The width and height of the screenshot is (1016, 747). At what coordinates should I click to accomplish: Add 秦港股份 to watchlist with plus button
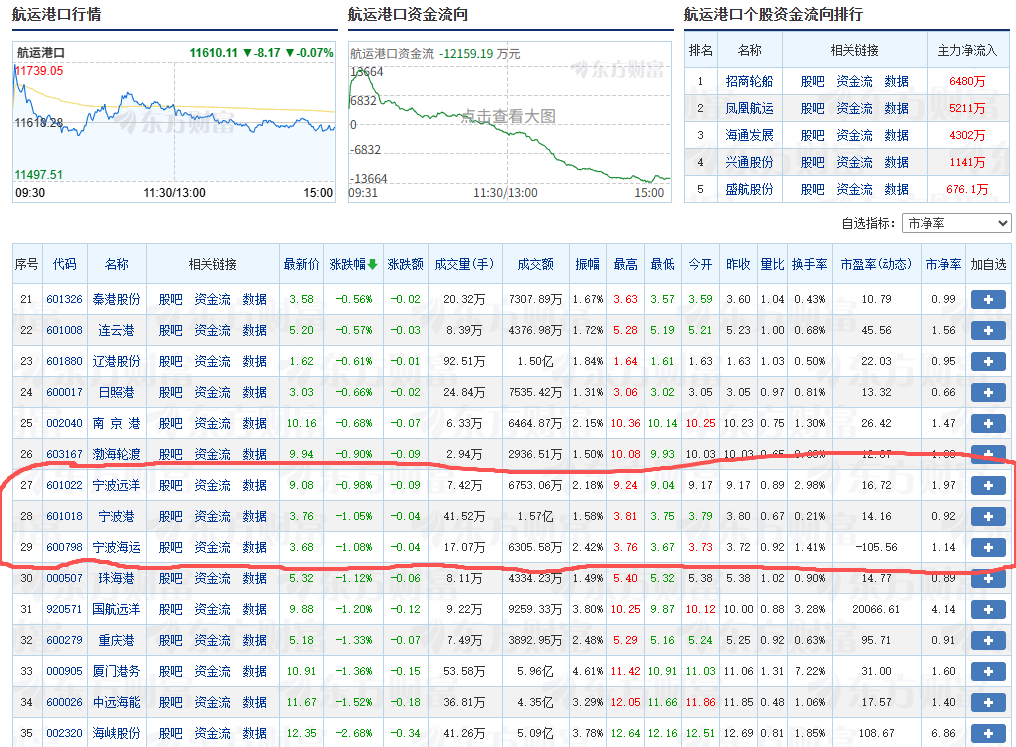pos(987,299)
